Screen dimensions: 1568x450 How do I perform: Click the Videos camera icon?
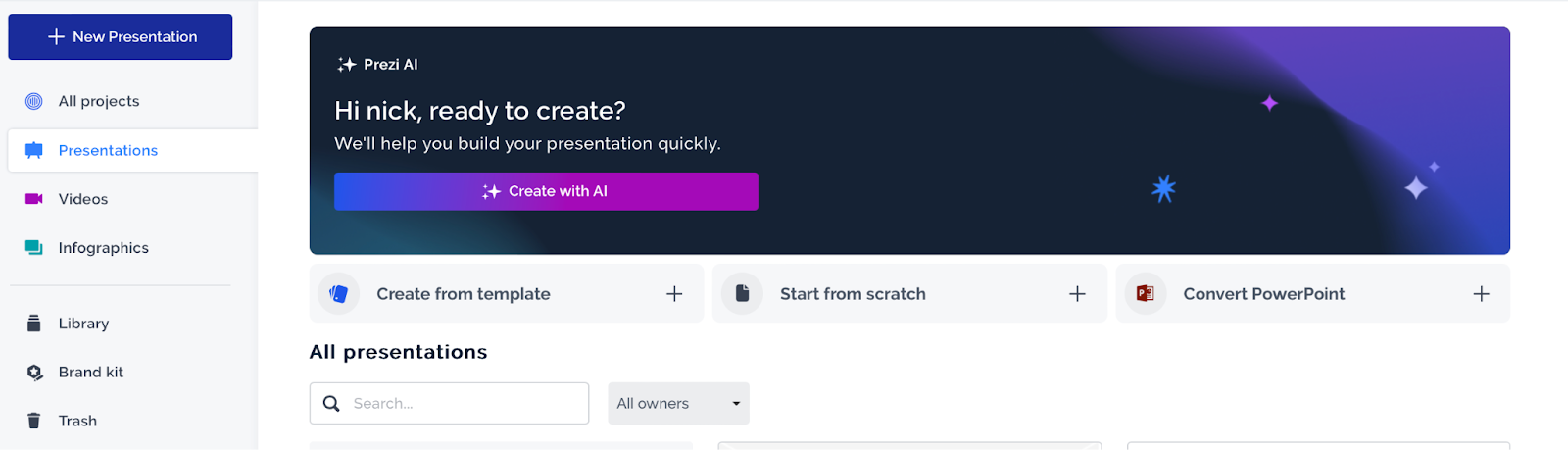34,199
